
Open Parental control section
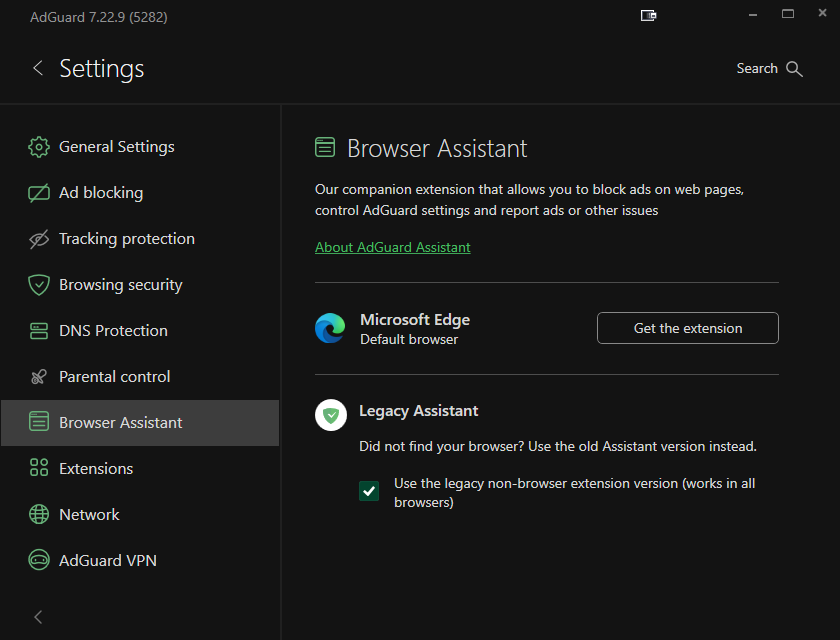pyautogui.click(x=140, y=377)
